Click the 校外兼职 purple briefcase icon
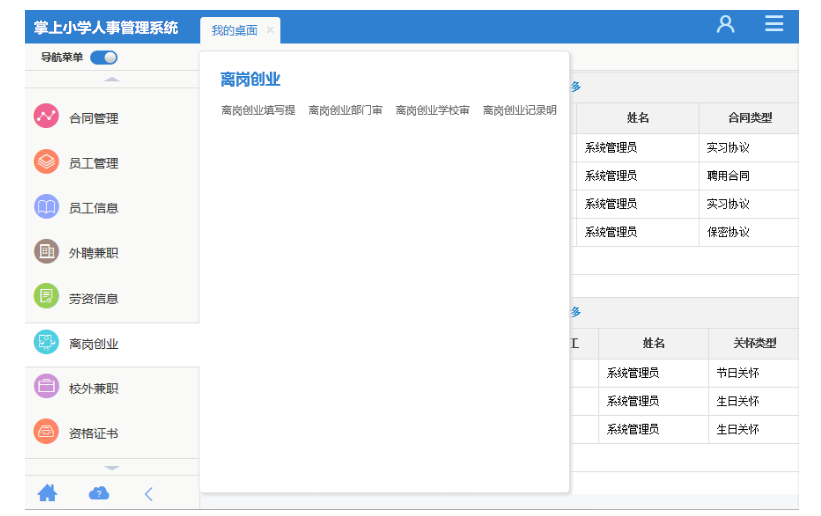Screen dimensions: 821x516 [x=46, y=387]
